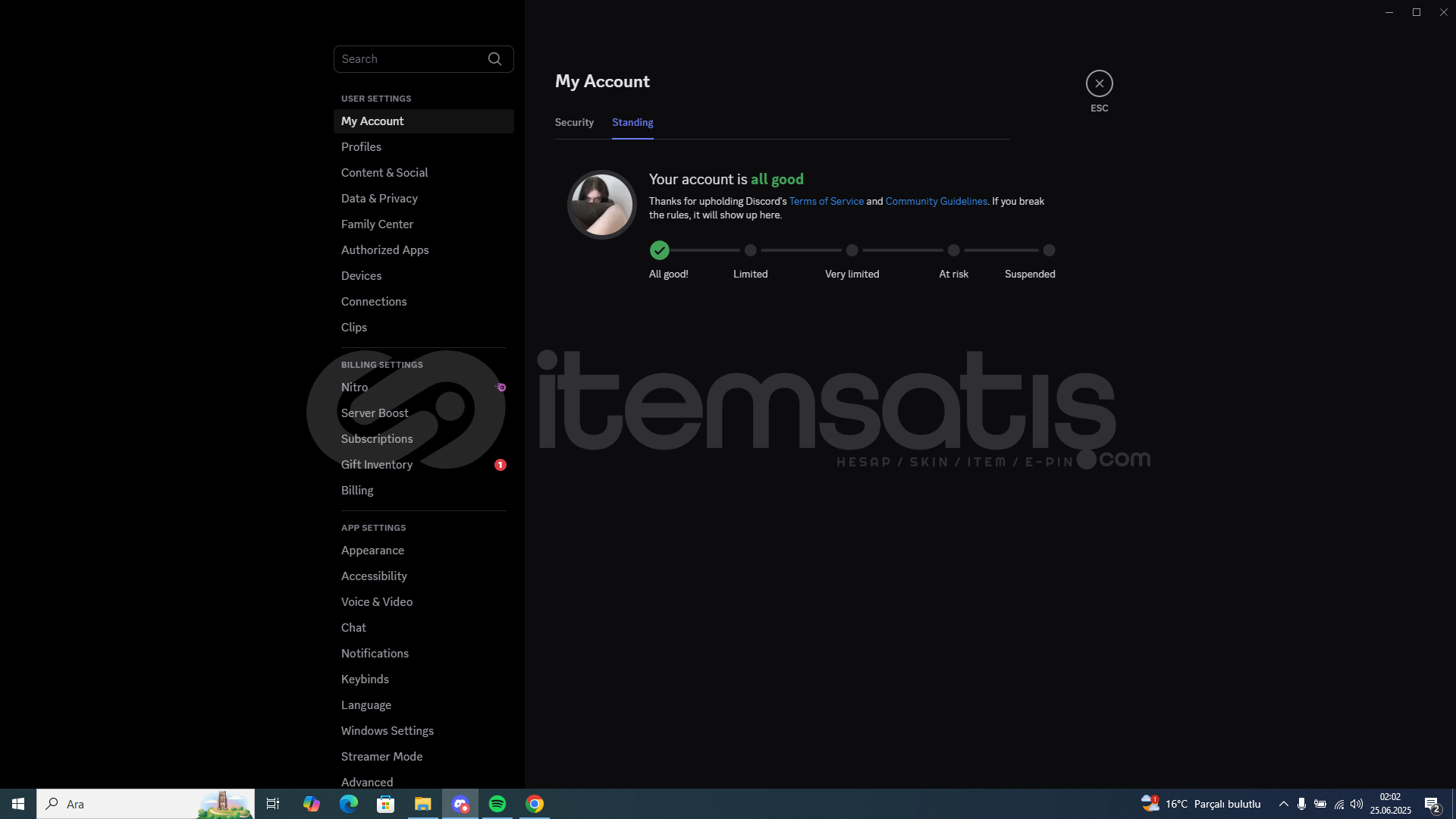The height and width of the screenshot is (819, 1456).
Task: Open Advanced settings
Action: tap(423, 782)
